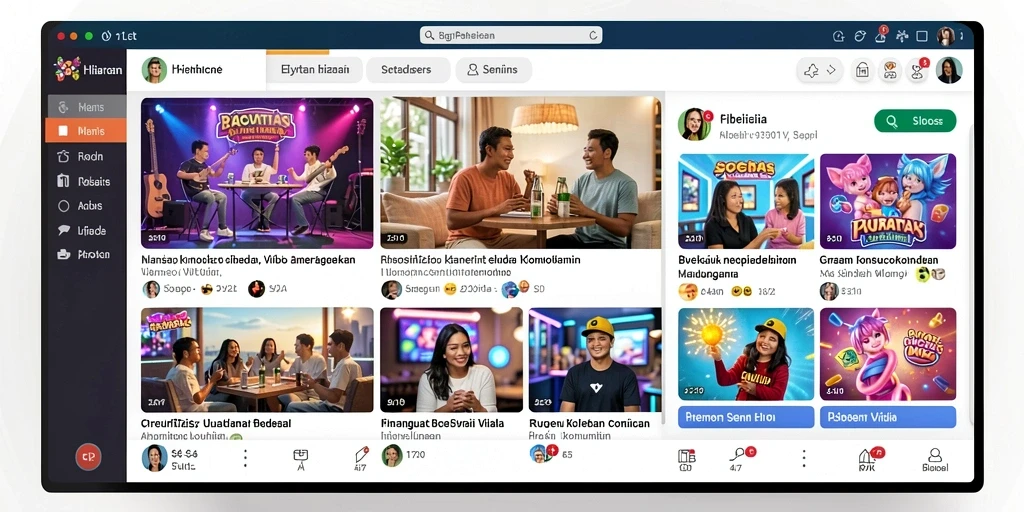The image size is (1024, 512).
Task: Click the Nansao kimochco video title
Action: click(248, 259)
